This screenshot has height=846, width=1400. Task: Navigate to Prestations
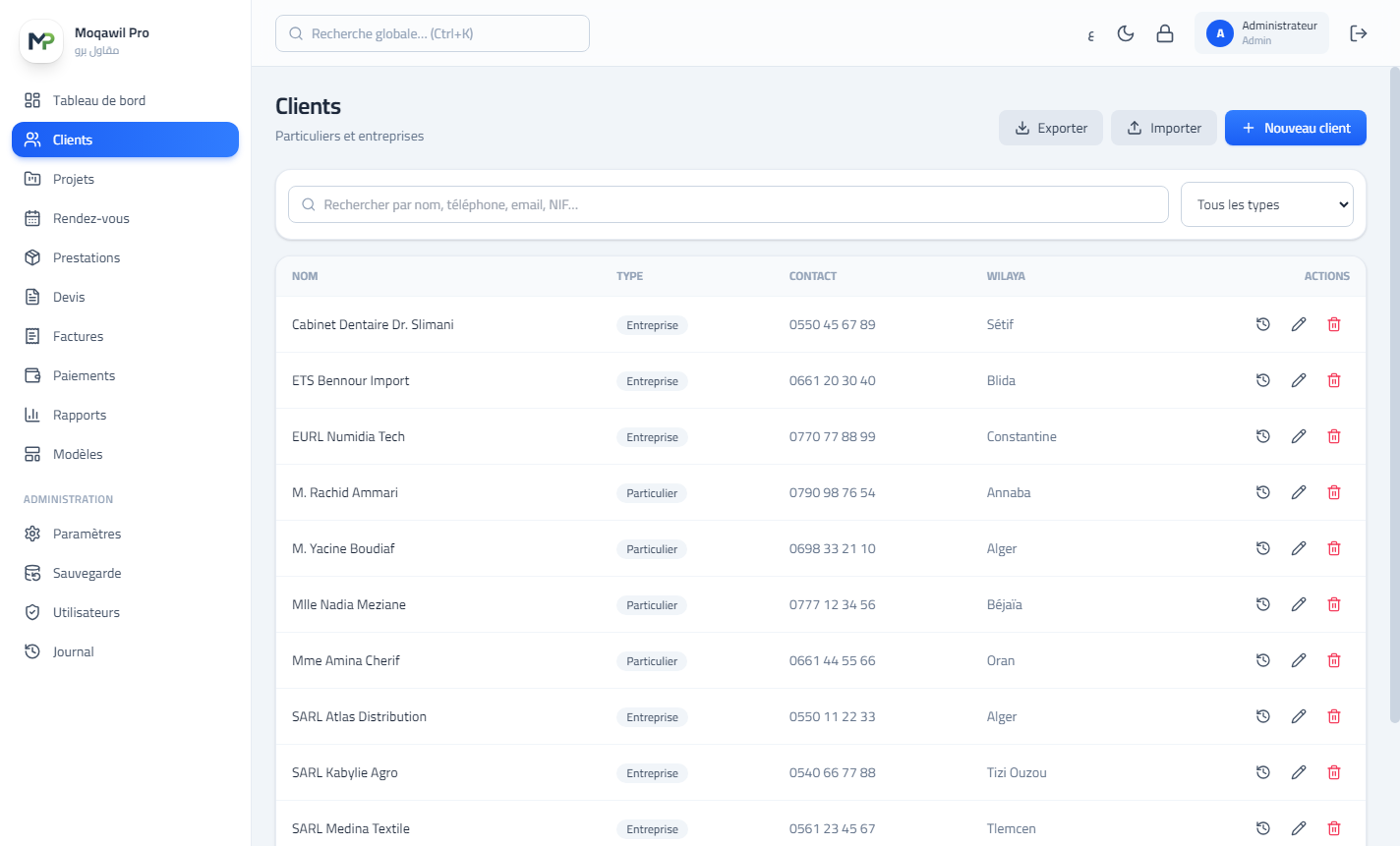pyautogui.click(x=125, y=257)
